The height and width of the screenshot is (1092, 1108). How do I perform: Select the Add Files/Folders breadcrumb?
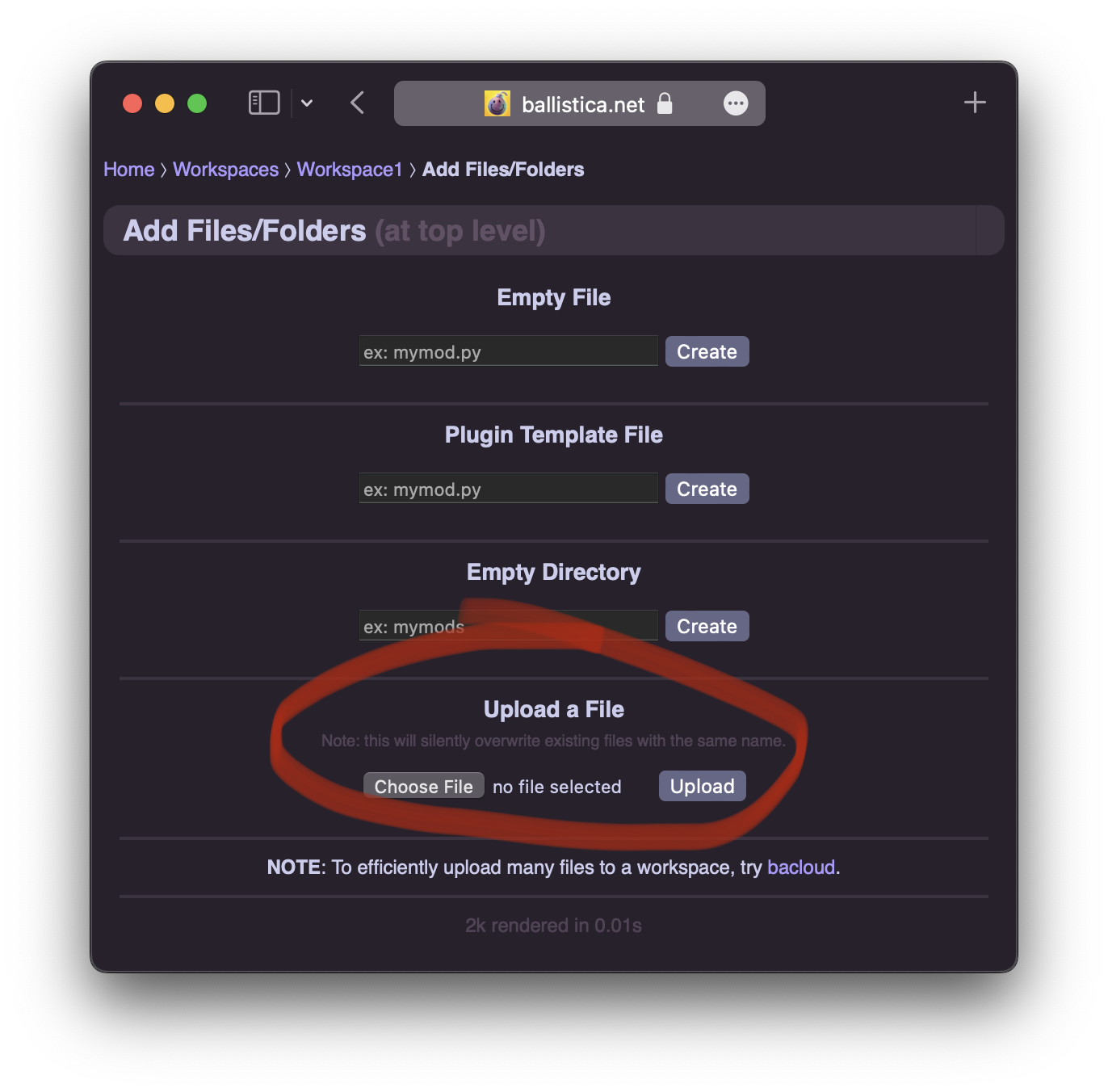[x=502, y=170]
